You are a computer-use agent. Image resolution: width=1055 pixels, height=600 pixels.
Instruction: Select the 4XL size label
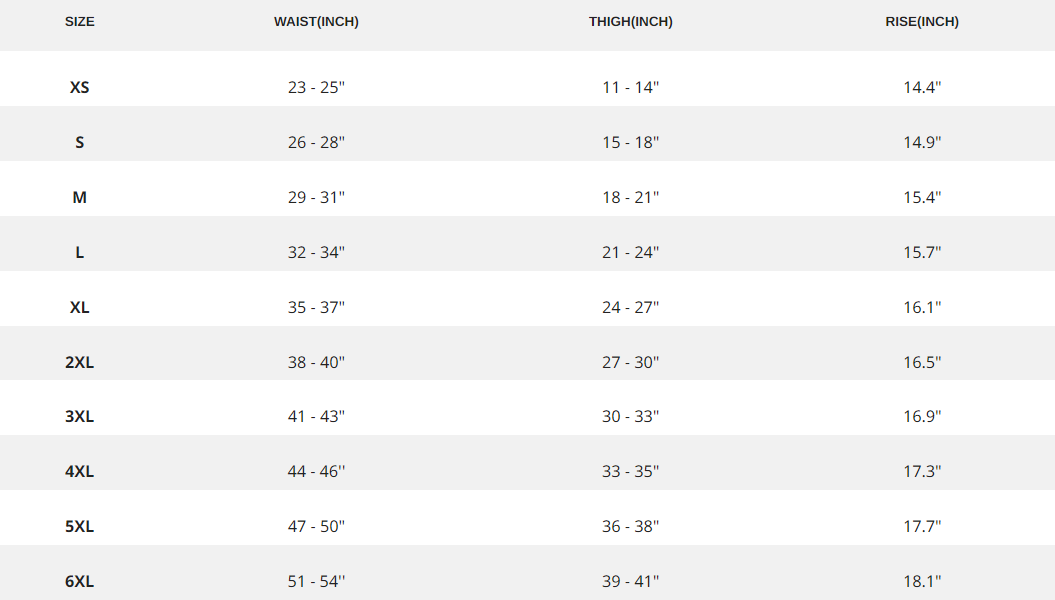pos(80,471)
